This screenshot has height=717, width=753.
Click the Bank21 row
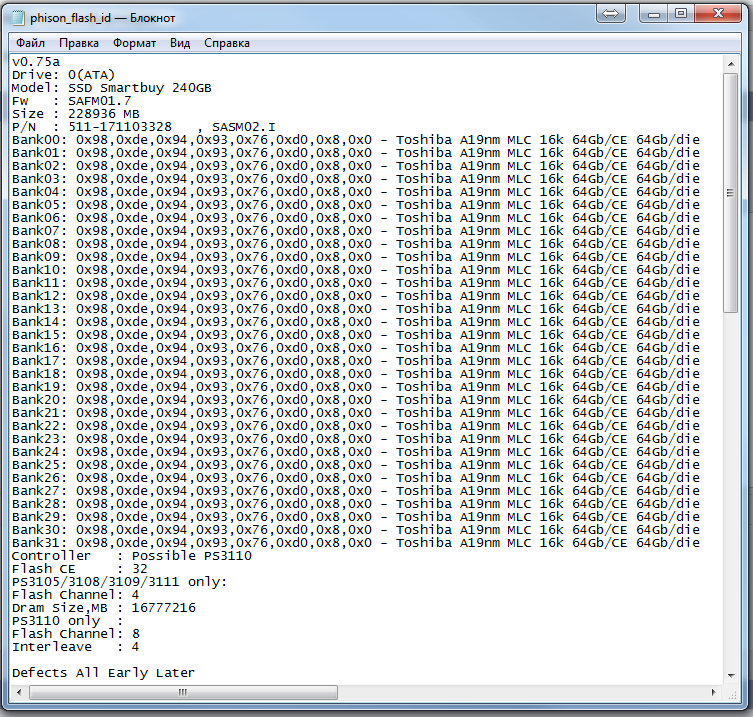point(356,413)
